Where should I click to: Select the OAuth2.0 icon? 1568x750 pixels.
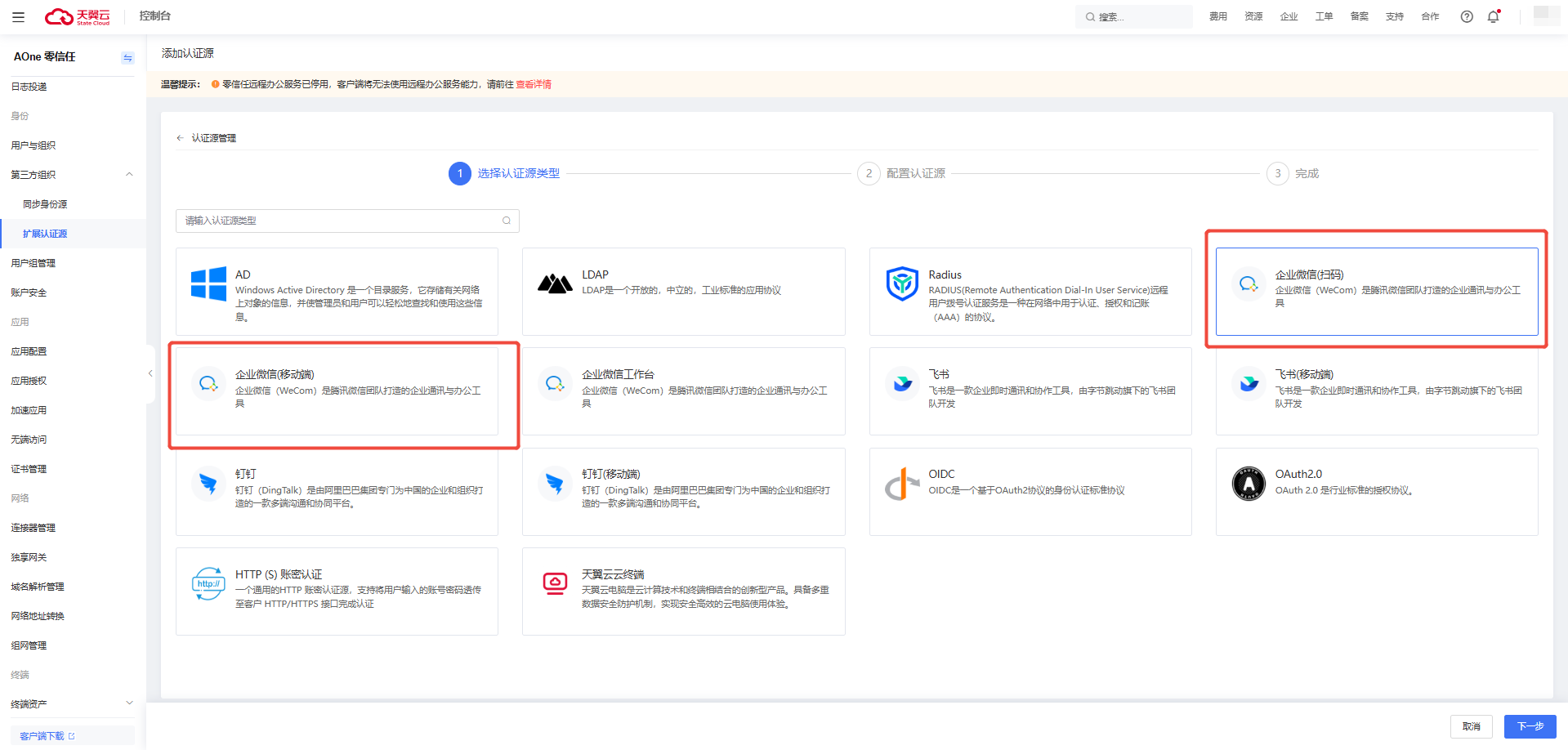1249,484
